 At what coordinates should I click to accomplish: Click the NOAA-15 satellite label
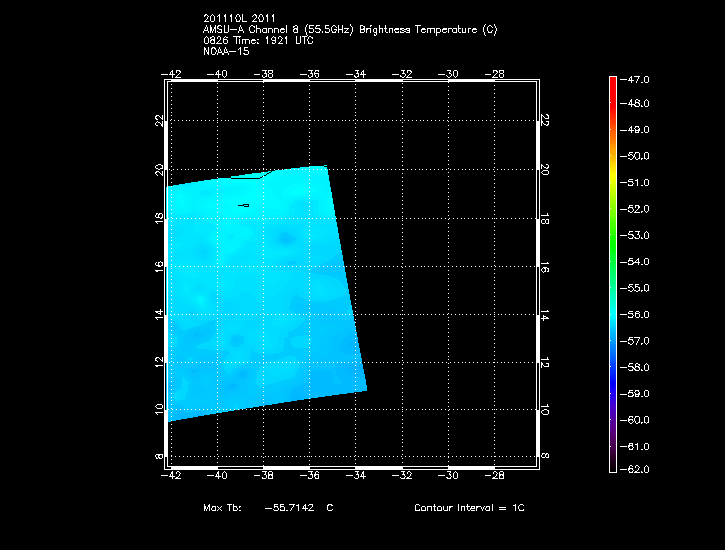coord(226,51)
